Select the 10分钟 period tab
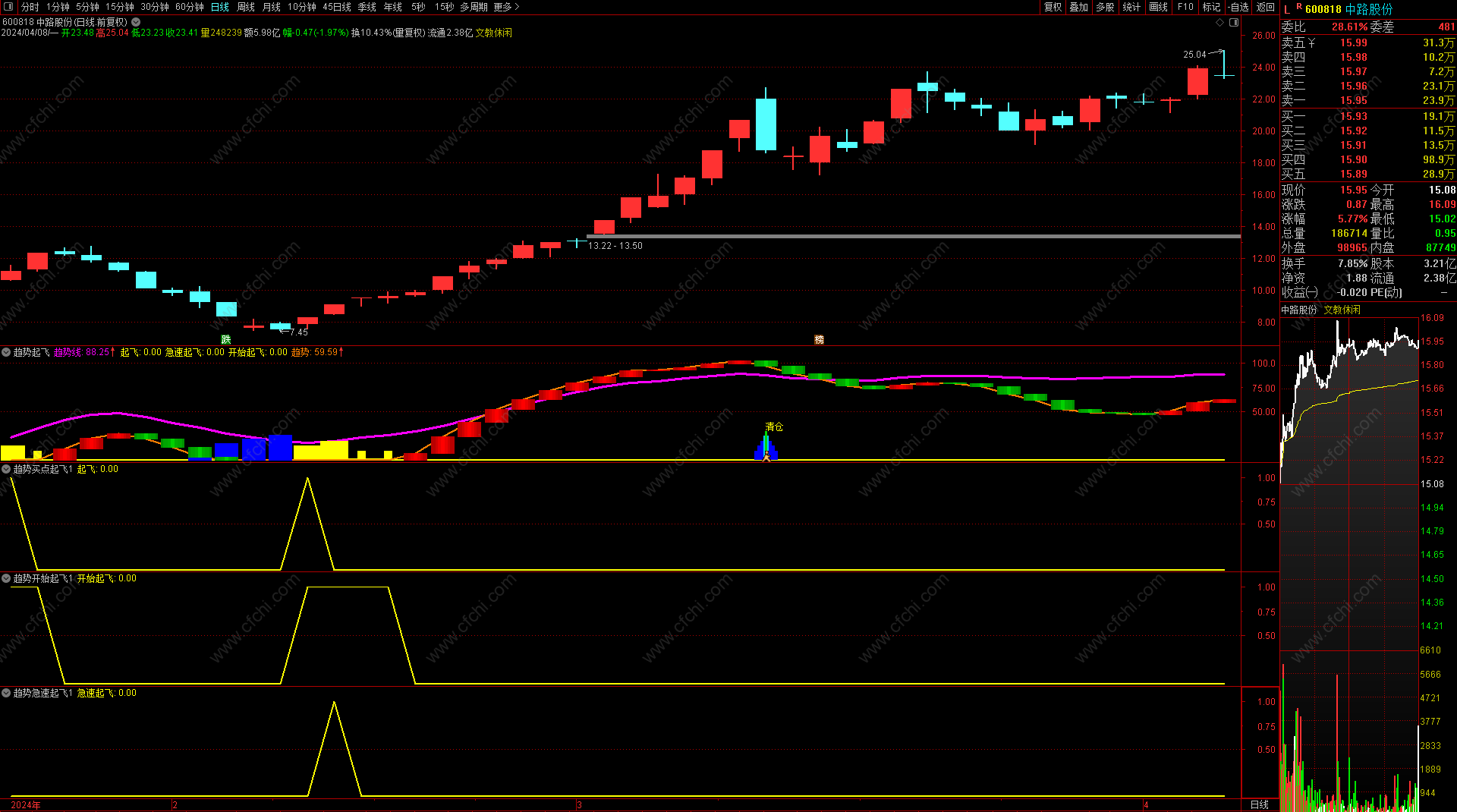This screenshot has height=812, width=1457. coord(302,7)
